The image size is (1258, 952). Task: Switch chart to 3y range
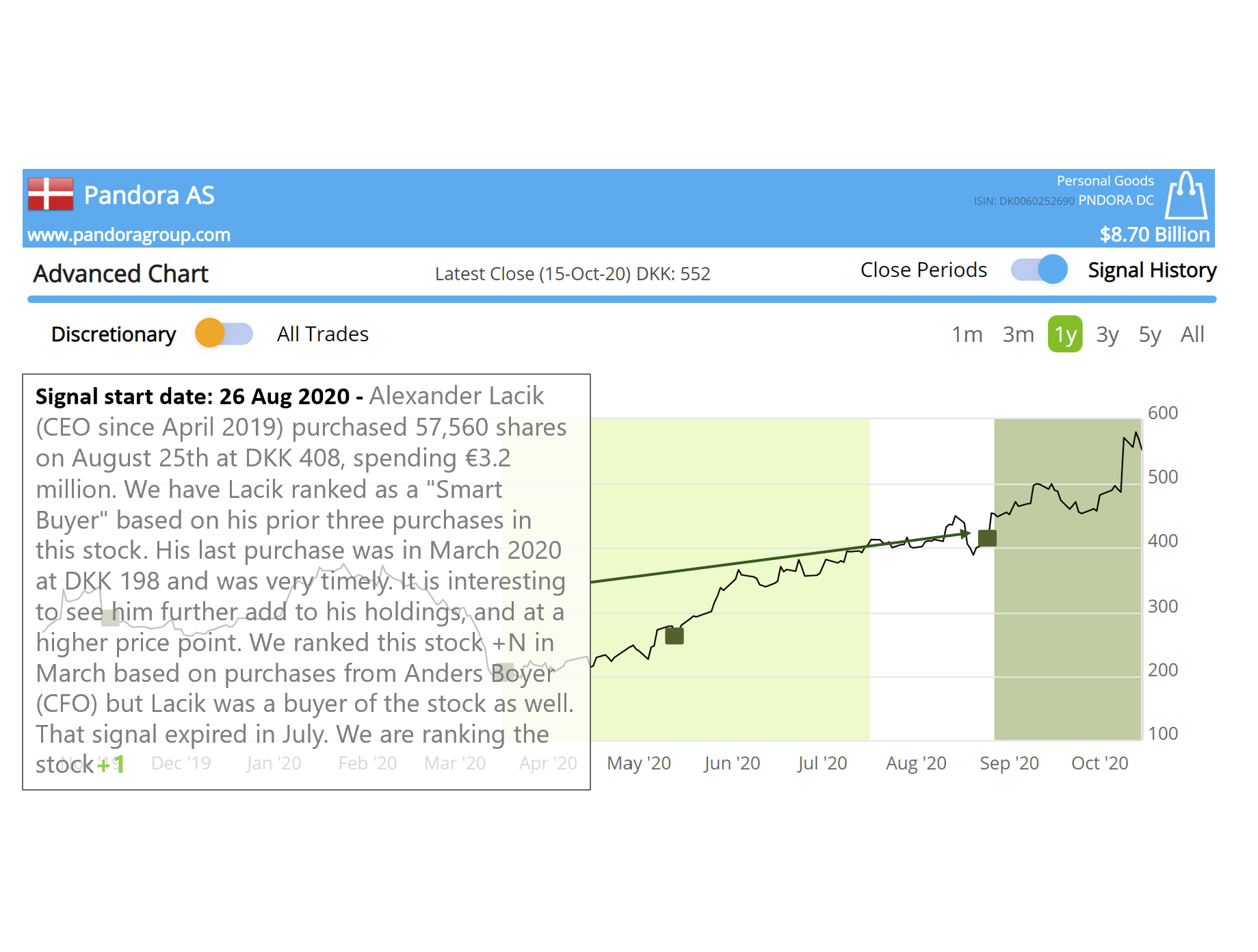1108,334
